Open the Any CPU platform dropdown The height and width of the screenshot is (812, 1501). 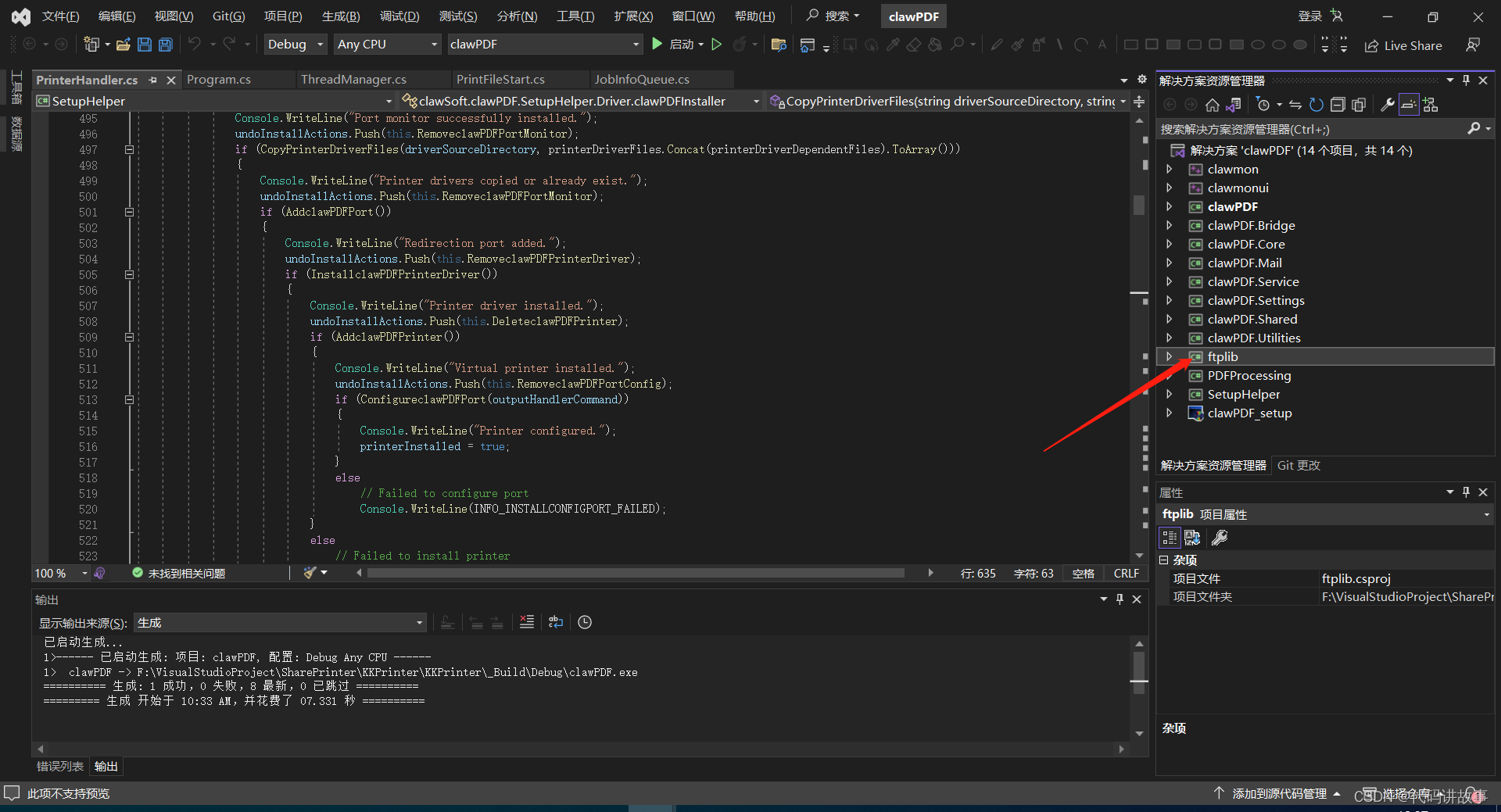[x=388, y=45]
